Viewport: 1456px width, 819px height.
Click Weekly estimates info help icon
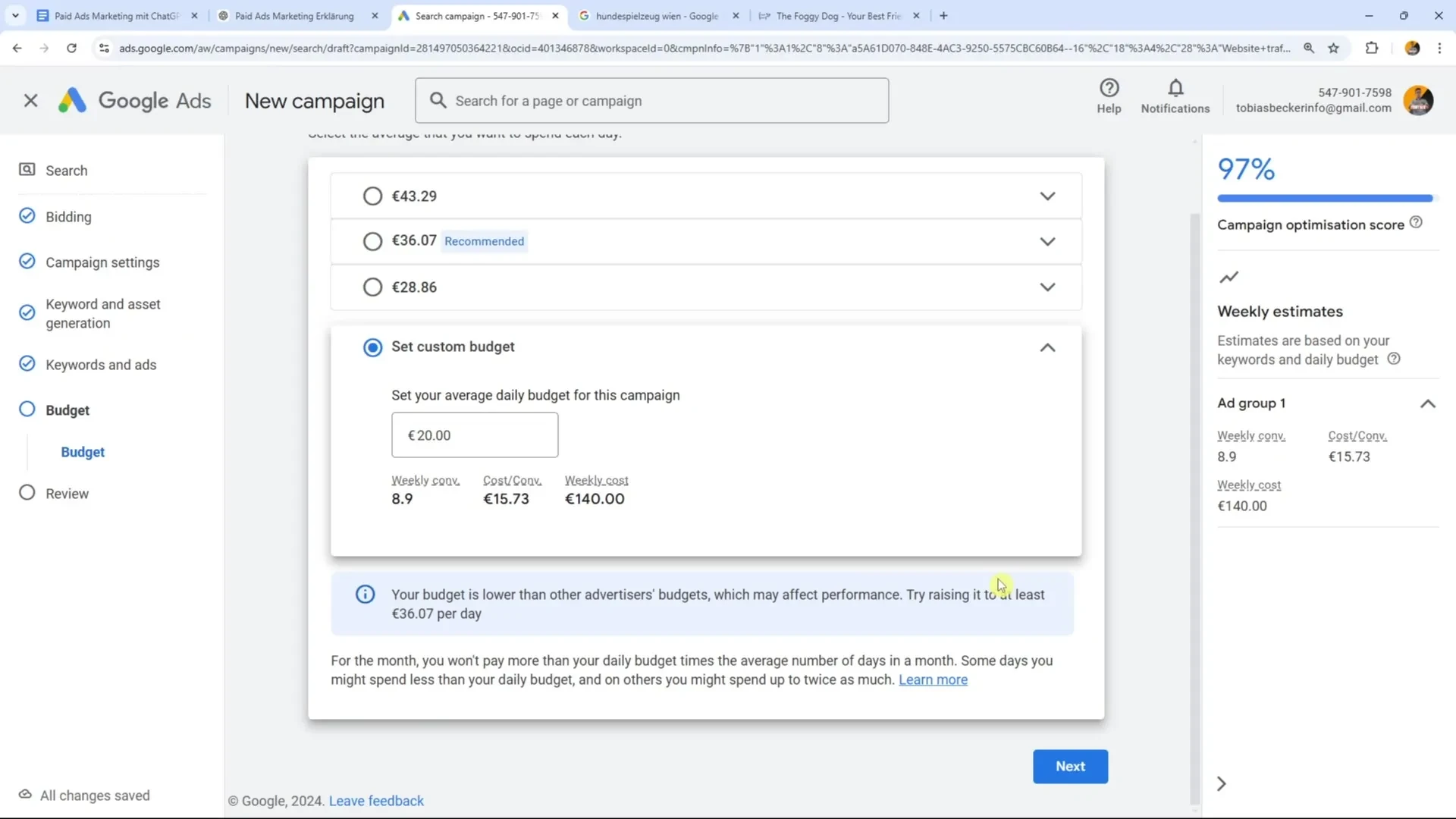[x=1393, y=359]
